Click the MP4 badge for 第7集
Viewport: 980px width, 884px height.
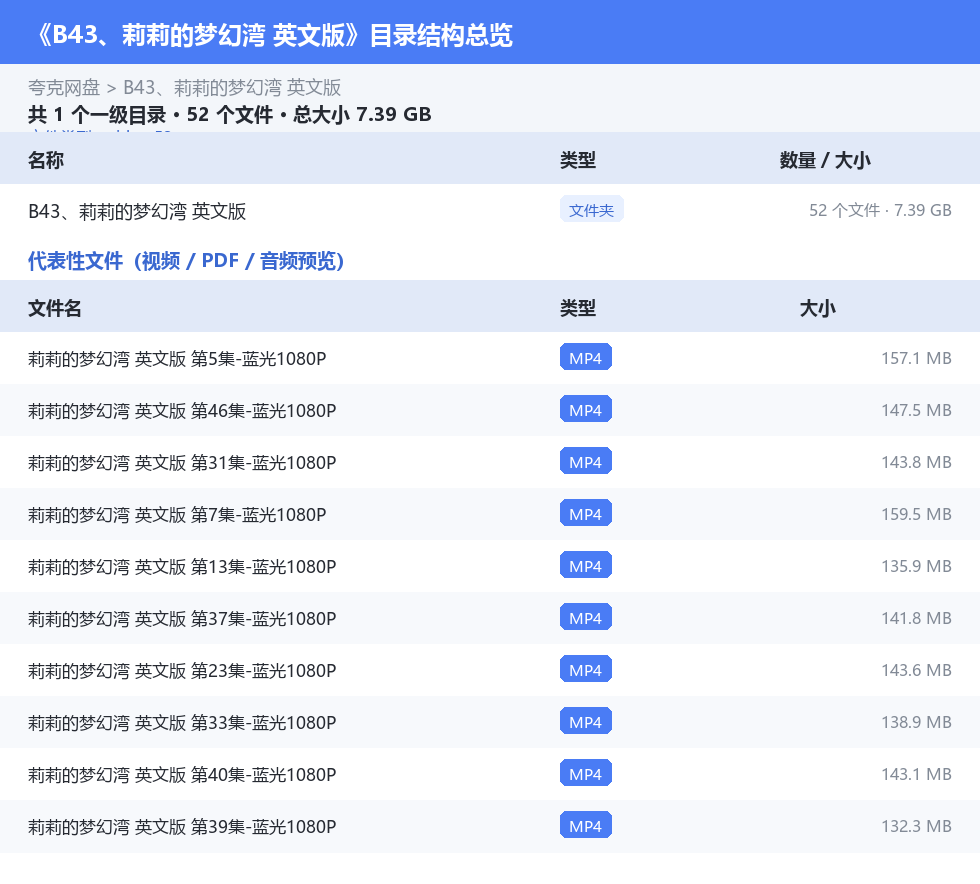(x=586, y=513)
